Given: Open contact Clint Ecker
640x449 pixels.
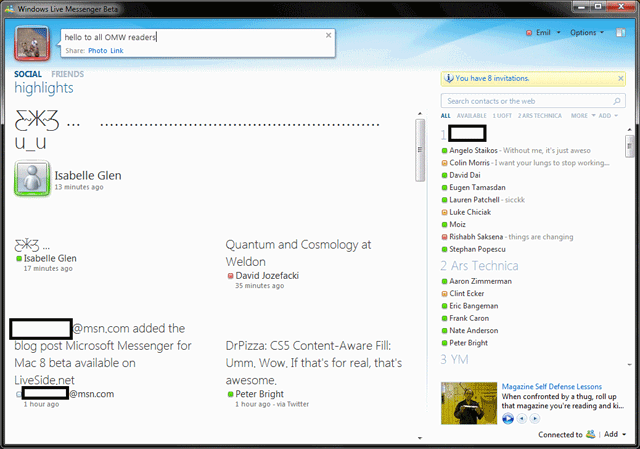Looking at the screenshot, I should click(467, 293).
